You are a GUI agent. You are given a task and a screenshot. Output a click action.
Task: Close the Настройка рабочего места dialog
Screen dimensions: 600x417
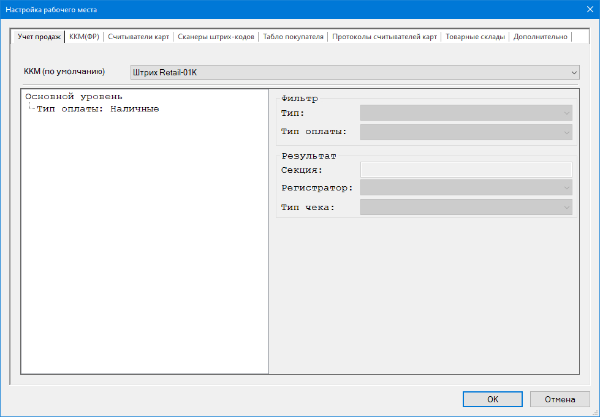point(585,8)
